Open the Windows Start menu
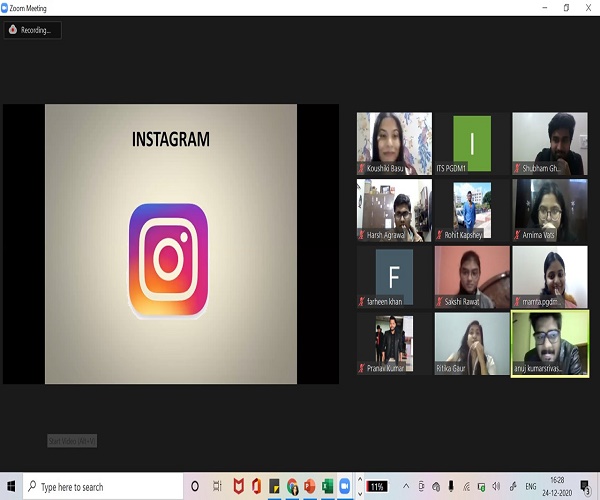This screenshot has width=600, height=500. [11, 486]
